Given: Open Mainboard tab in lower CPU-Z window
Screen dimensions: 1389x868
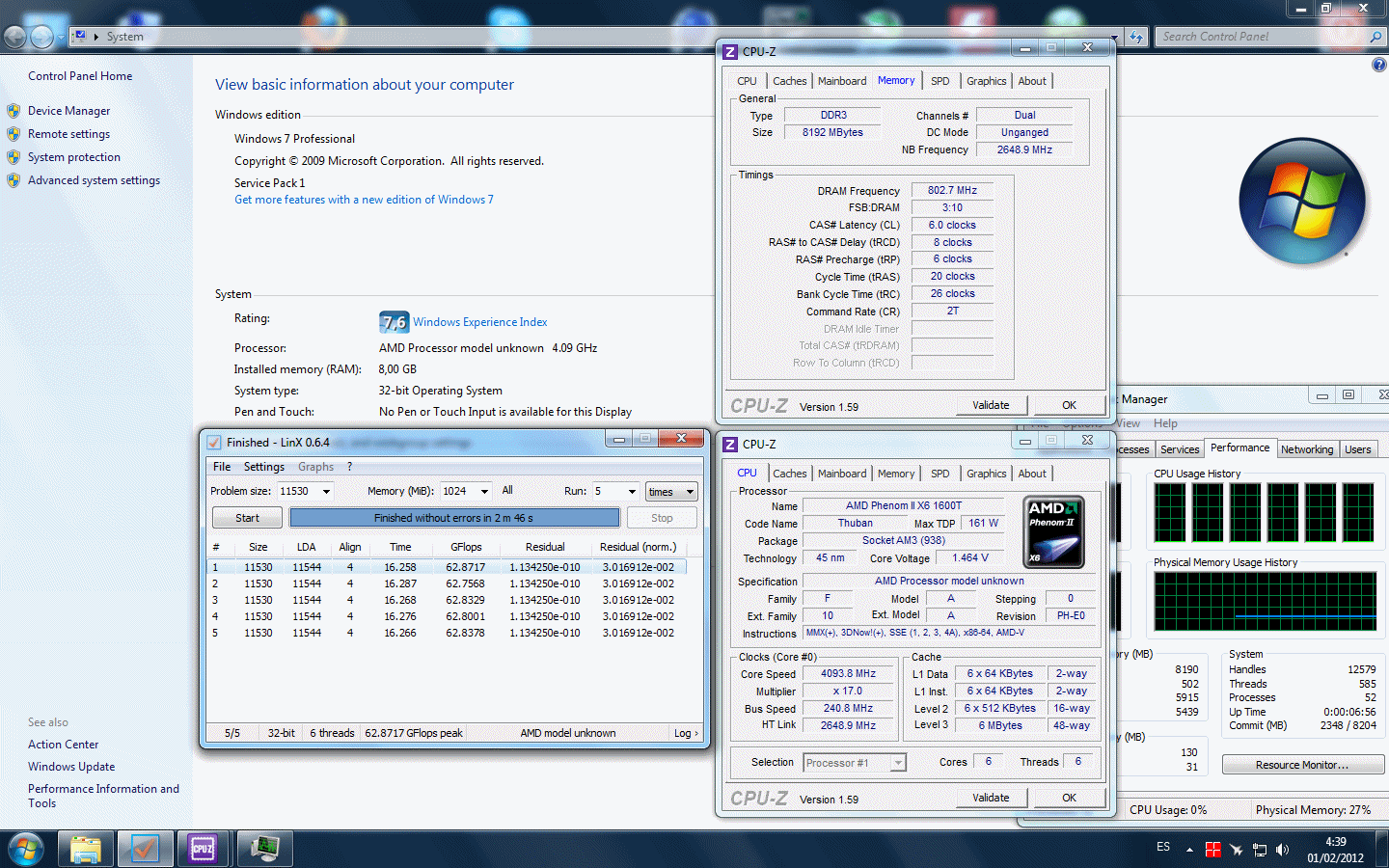Looking at the screenshot, I should click(x=842, y=474).
